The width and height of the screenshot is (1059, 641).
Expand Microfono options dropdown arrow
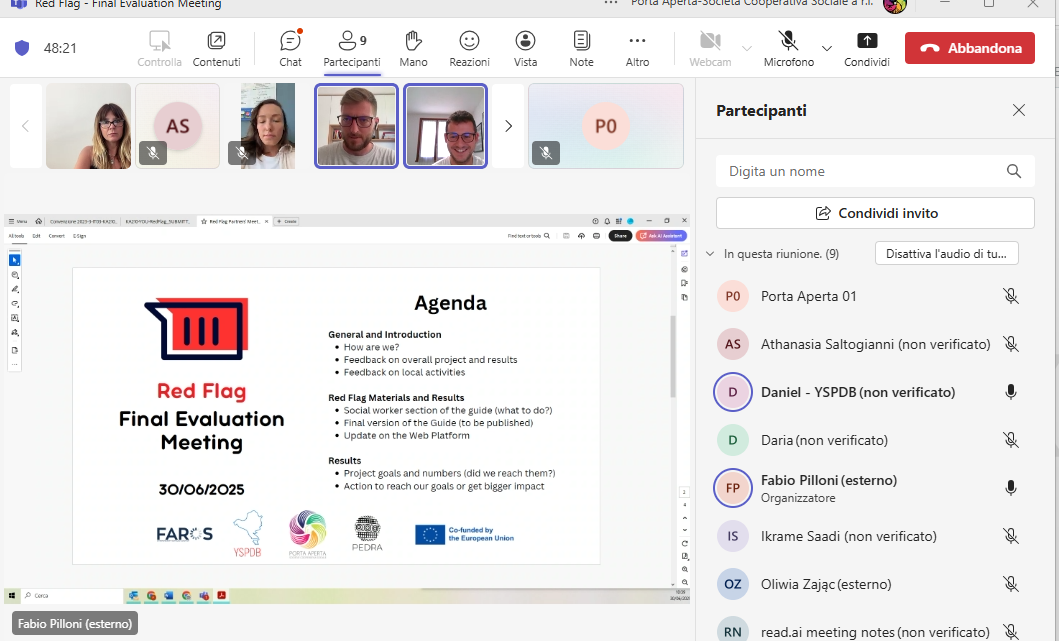pos(827,48)
